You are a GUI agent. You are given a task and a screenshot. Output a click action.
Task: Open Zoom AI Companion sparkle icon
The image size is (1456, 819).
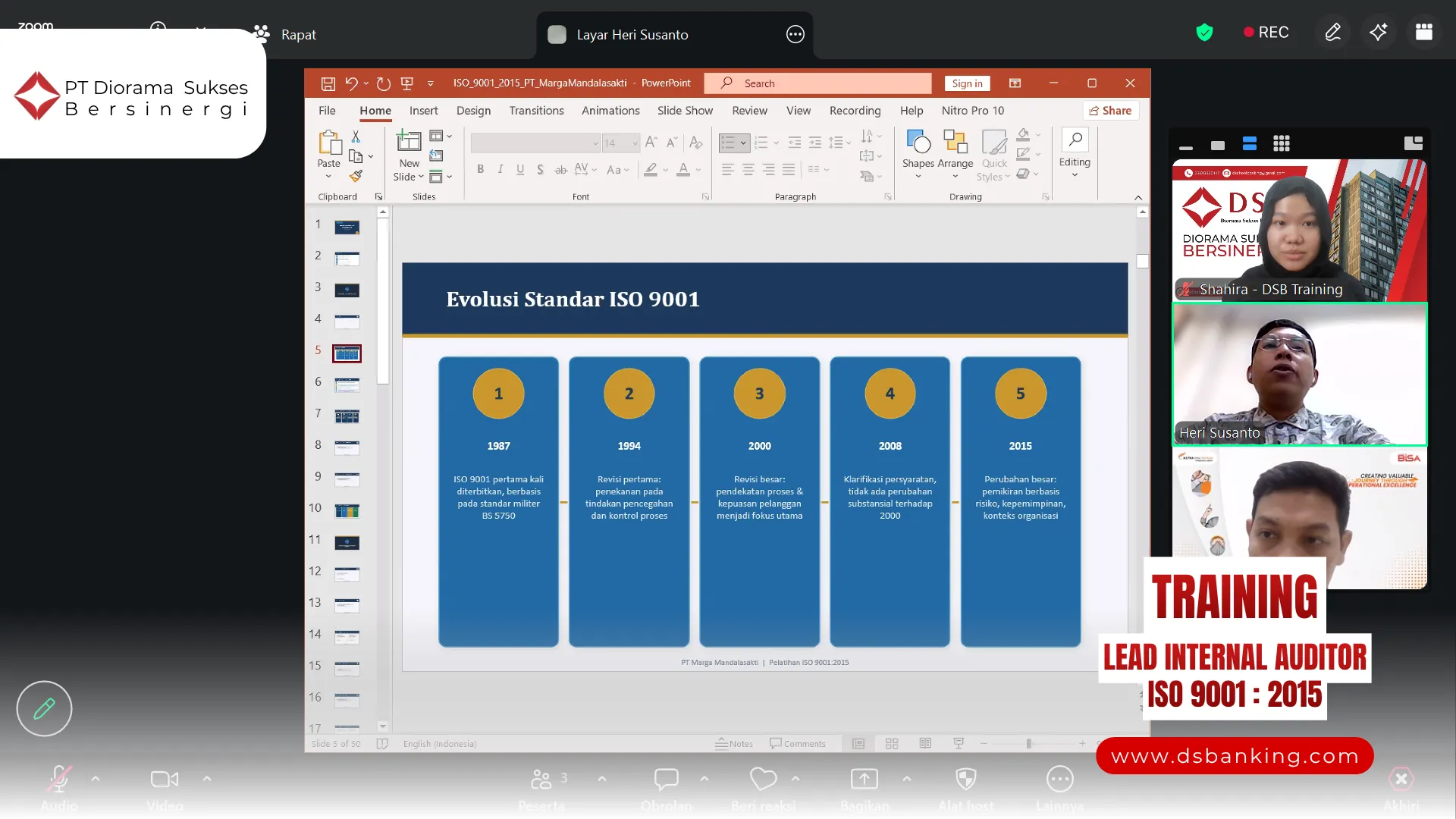[x=1379, y=33]
